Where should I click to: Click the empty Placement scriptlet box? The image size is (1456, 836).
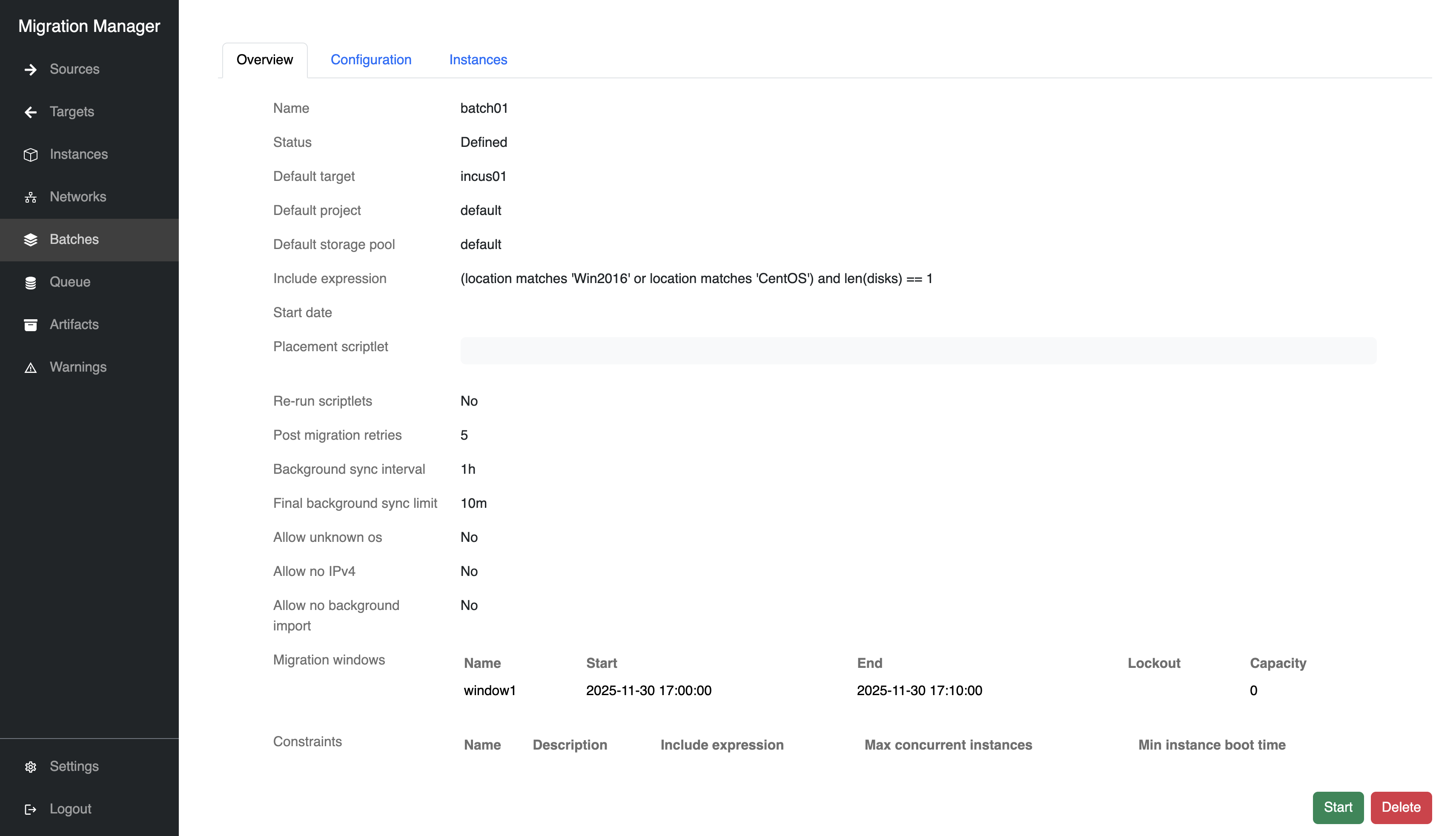coord(917,350)
